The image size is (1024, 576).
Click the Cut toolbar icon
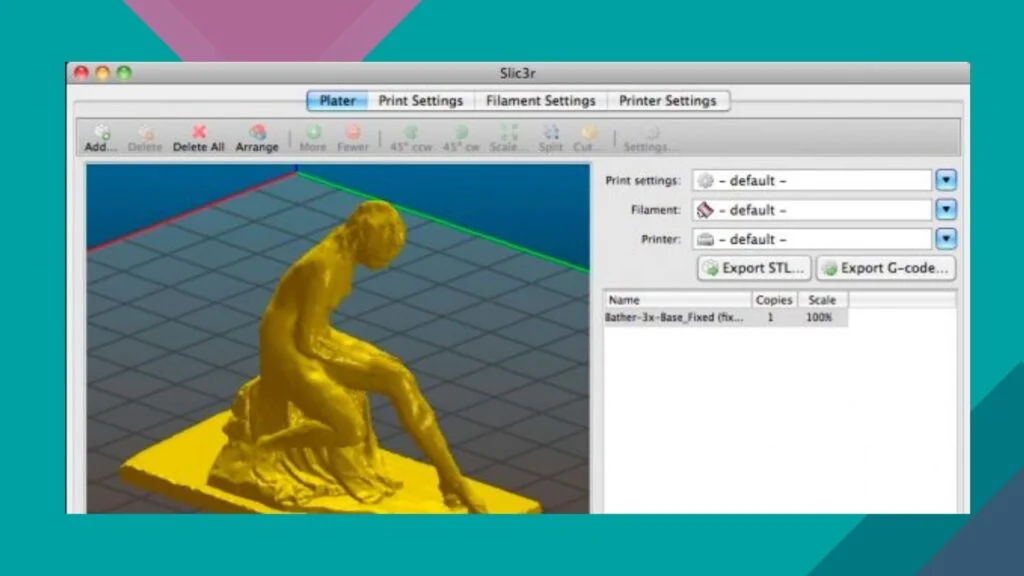(x=588, y=133)
